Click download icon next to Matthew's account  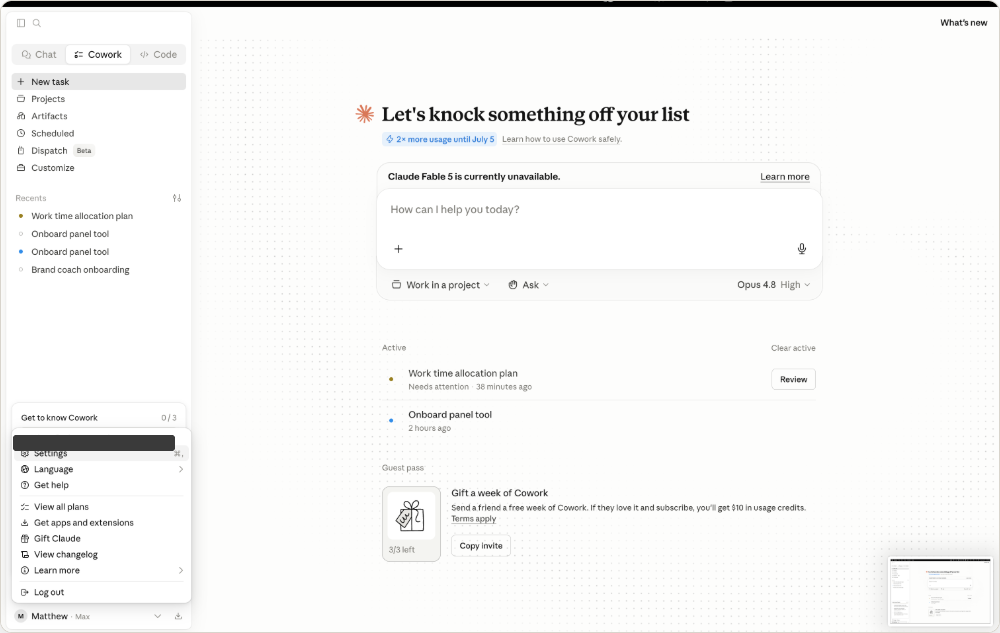[179, 616]
